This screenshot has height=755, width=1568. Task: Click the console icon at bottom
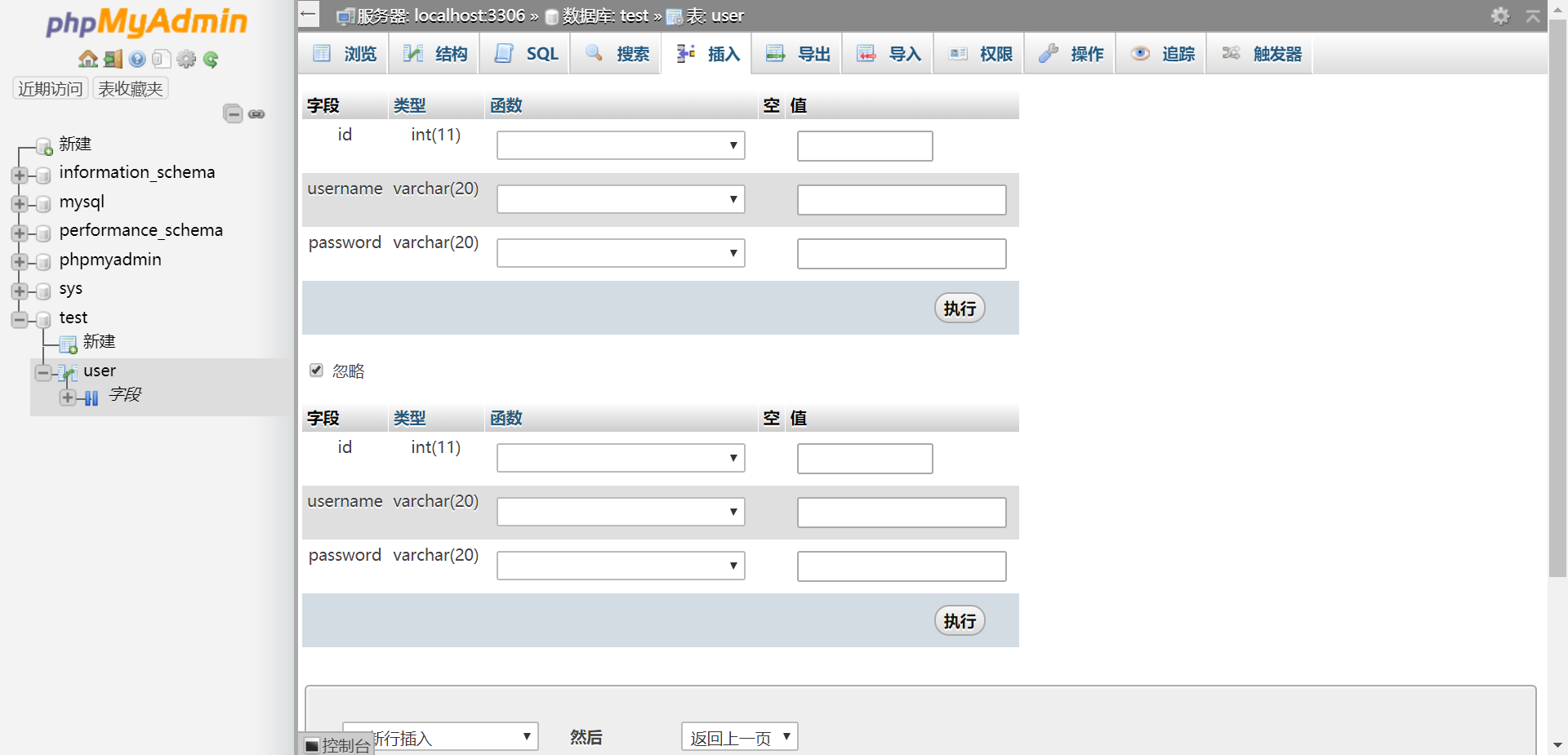pyautogui.click(x=312, y=745)
